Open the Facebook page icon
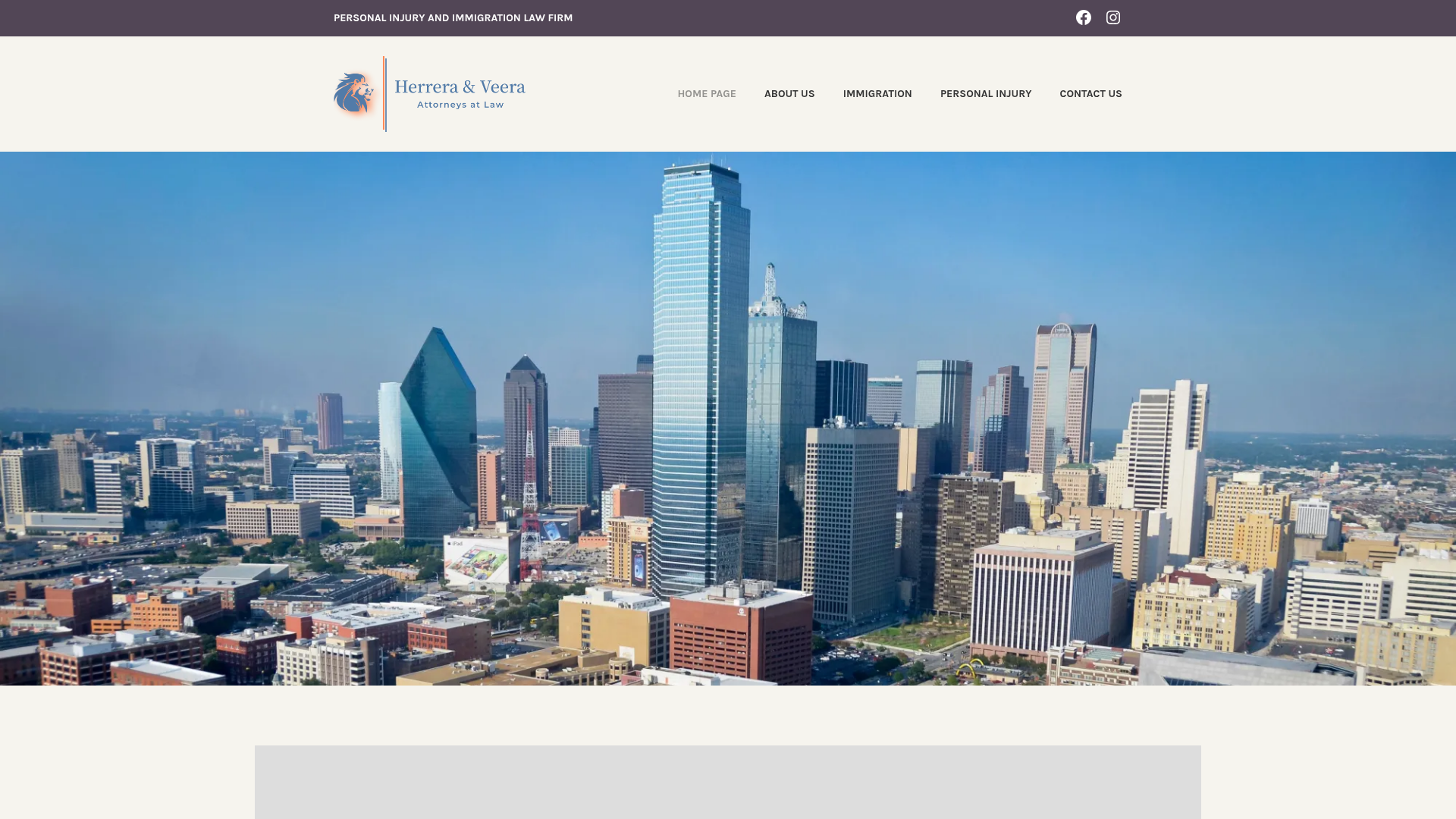This screenshot has width=1456, height=819. point(1083,17)
